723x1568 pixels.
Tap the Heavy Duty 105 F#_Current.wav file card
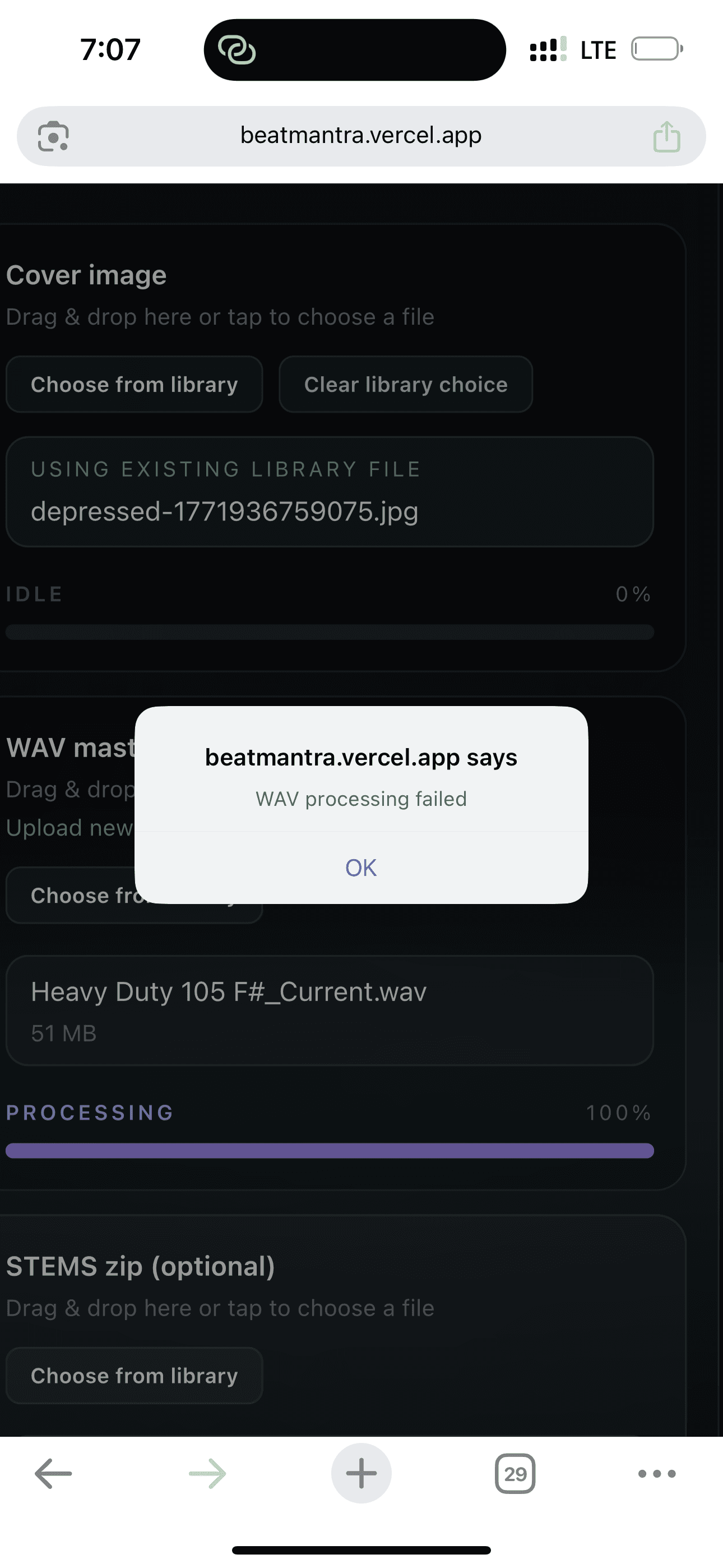tap(330, 1011)
